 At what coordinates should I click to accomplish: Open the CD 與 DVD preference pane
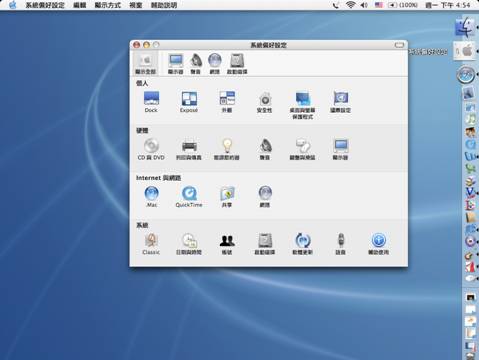pyautogui.click(x=151, y=149)
